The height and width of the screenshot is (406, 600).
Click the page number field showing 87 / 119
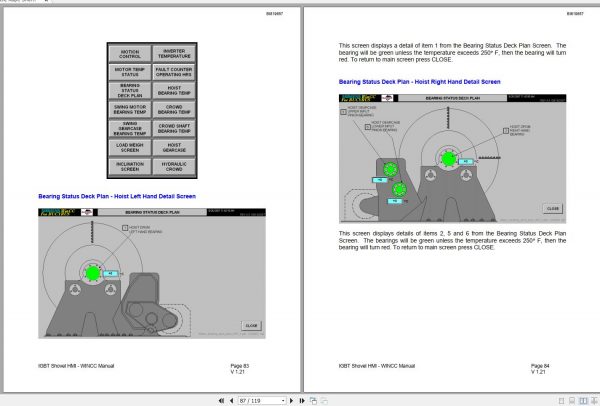262,401
